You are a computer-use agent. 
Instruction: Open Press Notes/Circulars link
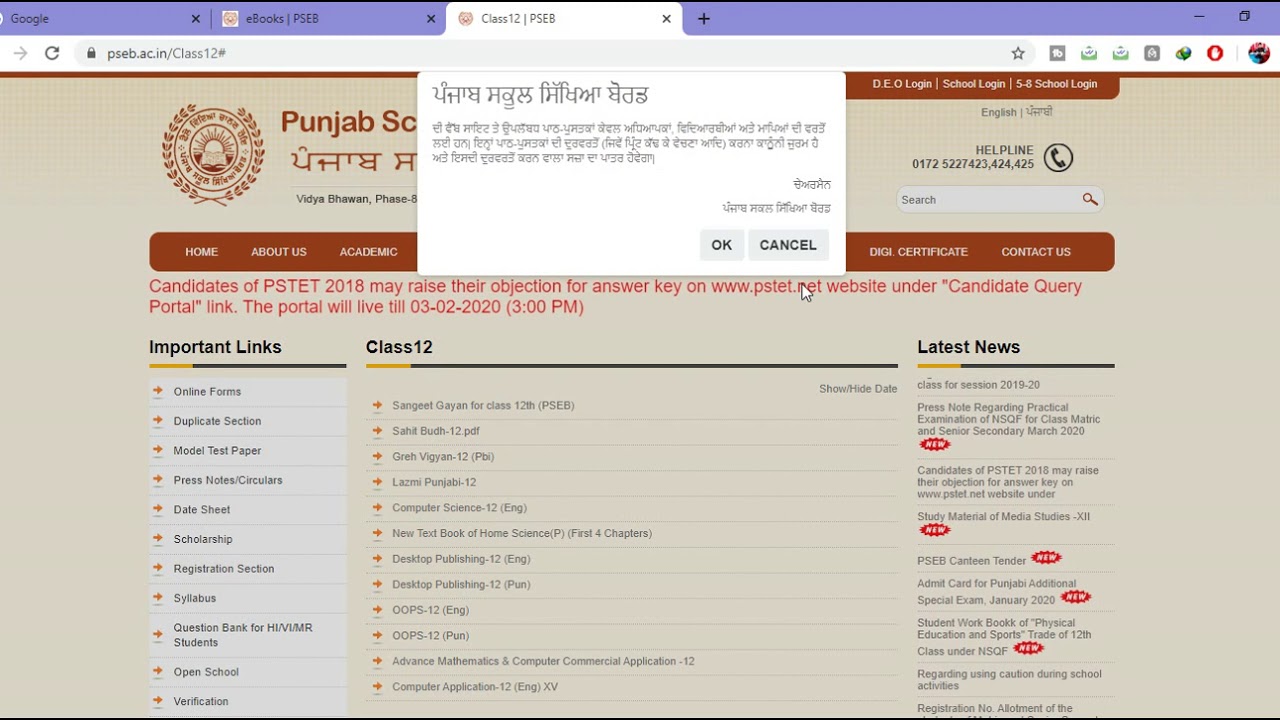[x=228, y=480]
